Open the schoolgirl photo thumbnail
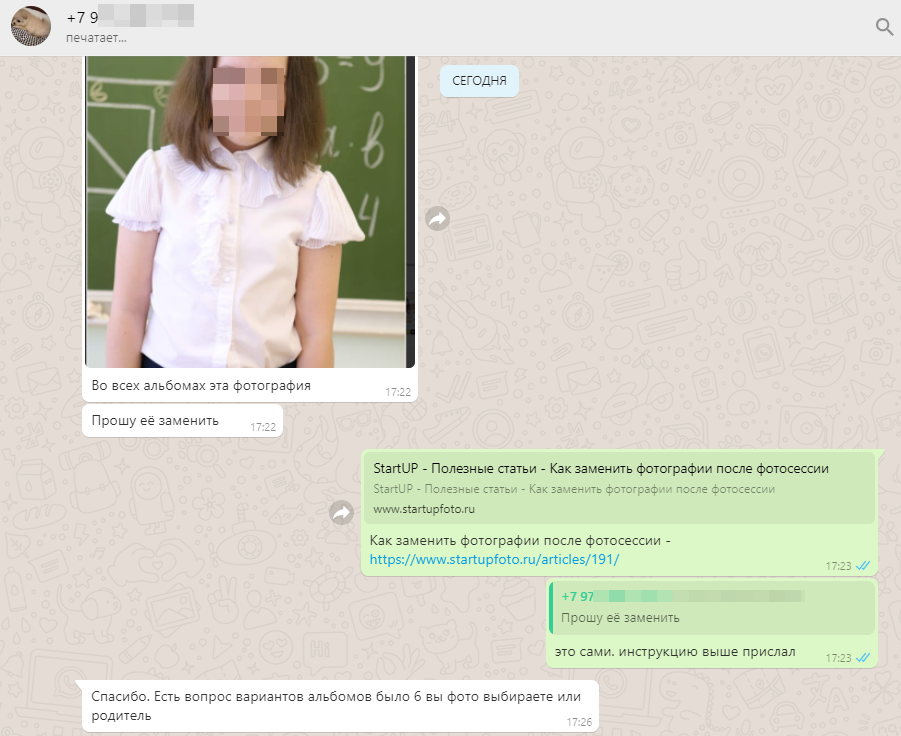The image size is (901, 736). 250,211
